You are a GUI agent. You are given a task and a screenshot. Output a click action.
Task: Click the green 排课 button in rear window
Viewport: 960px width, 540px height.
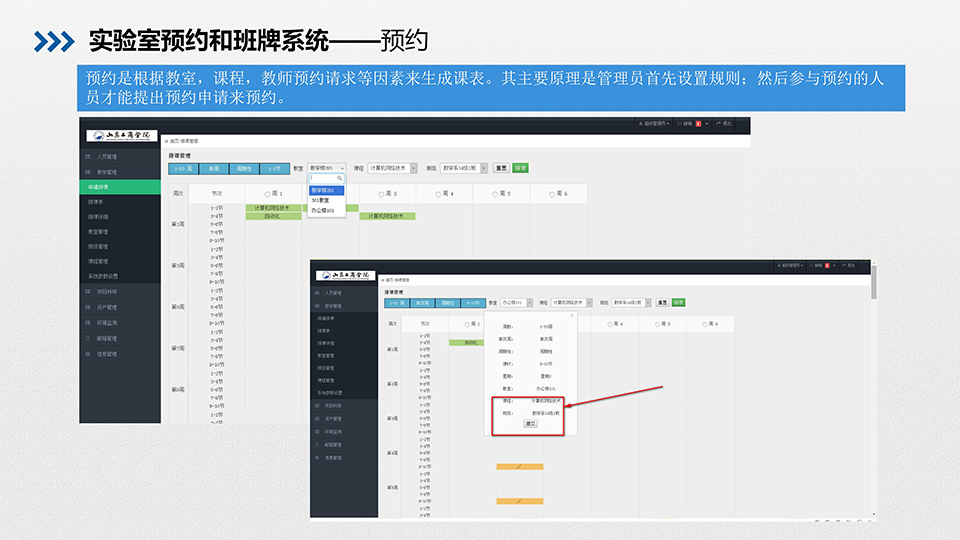click(x=520, y=168)
